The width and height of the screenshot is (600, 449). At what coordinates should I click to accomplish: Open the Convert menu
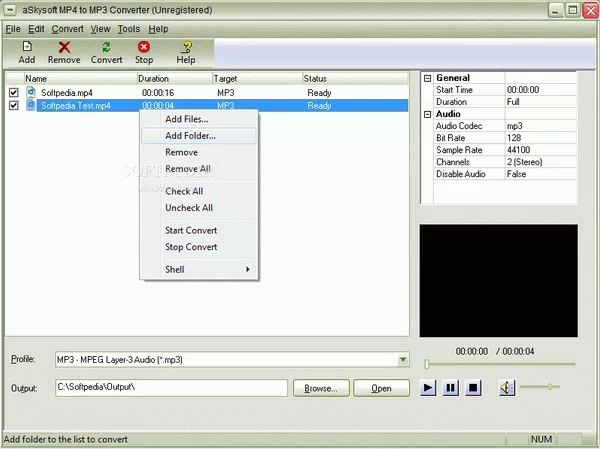67,29
